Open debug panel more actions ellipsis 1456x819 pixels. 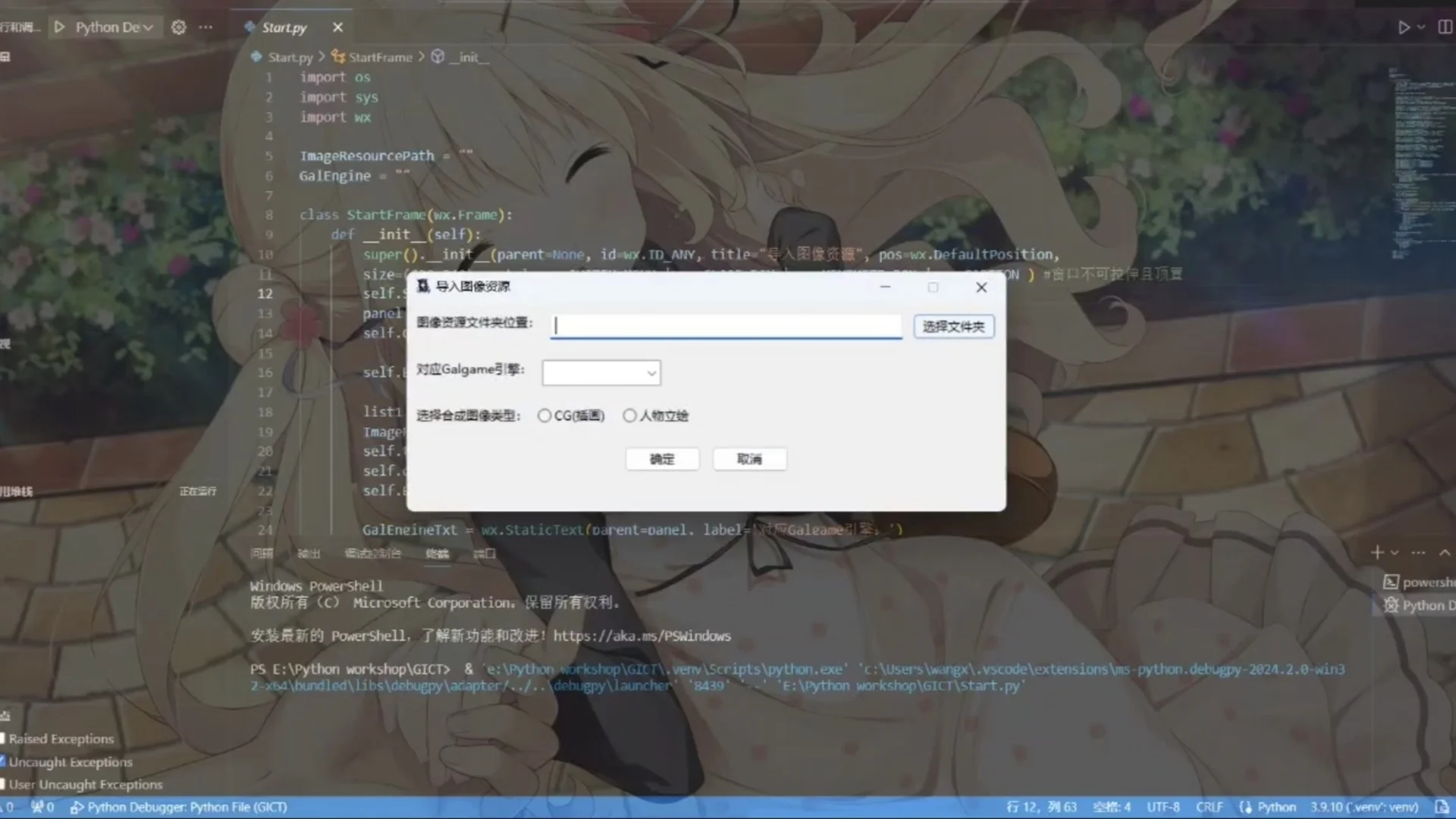pyautogui.click(x=206, y=27)
